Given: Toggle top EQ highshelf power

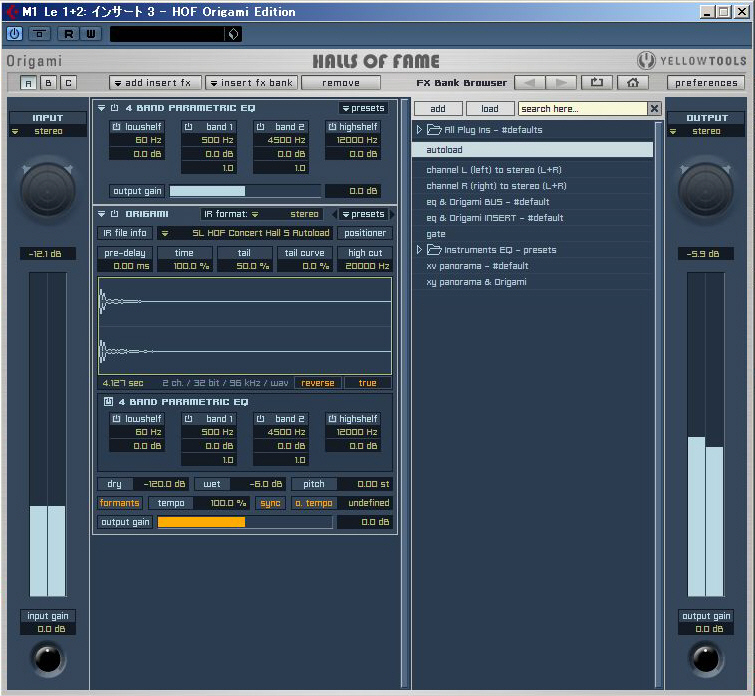Looking at the screenshot, I should (x=332, y=127).
